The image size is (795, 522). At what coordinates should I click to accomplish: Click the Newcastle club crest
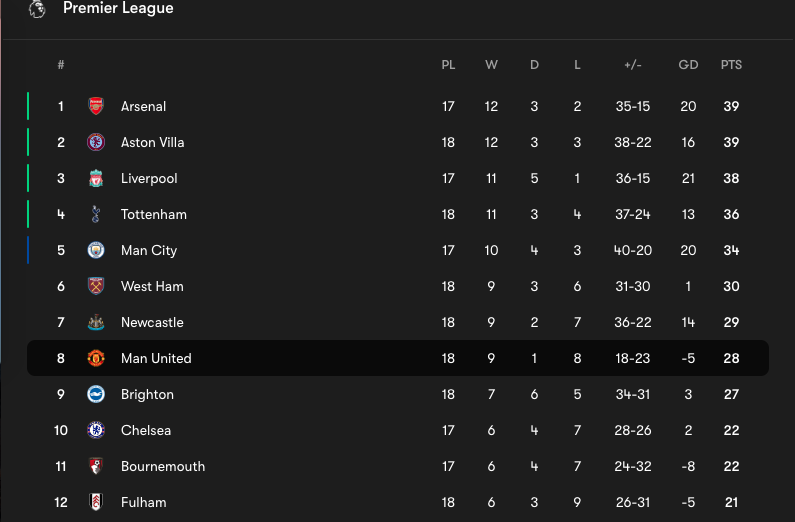coord(96,322)
